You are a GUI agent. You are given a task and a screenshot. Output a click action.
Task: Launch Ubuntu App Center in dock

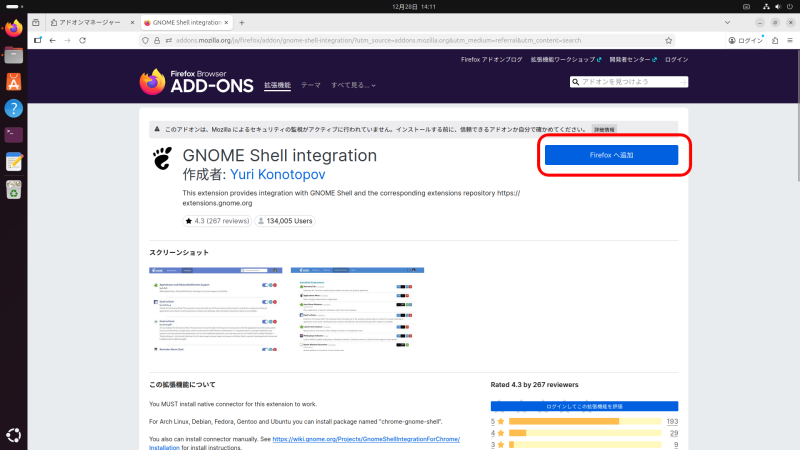click(14, 82)
